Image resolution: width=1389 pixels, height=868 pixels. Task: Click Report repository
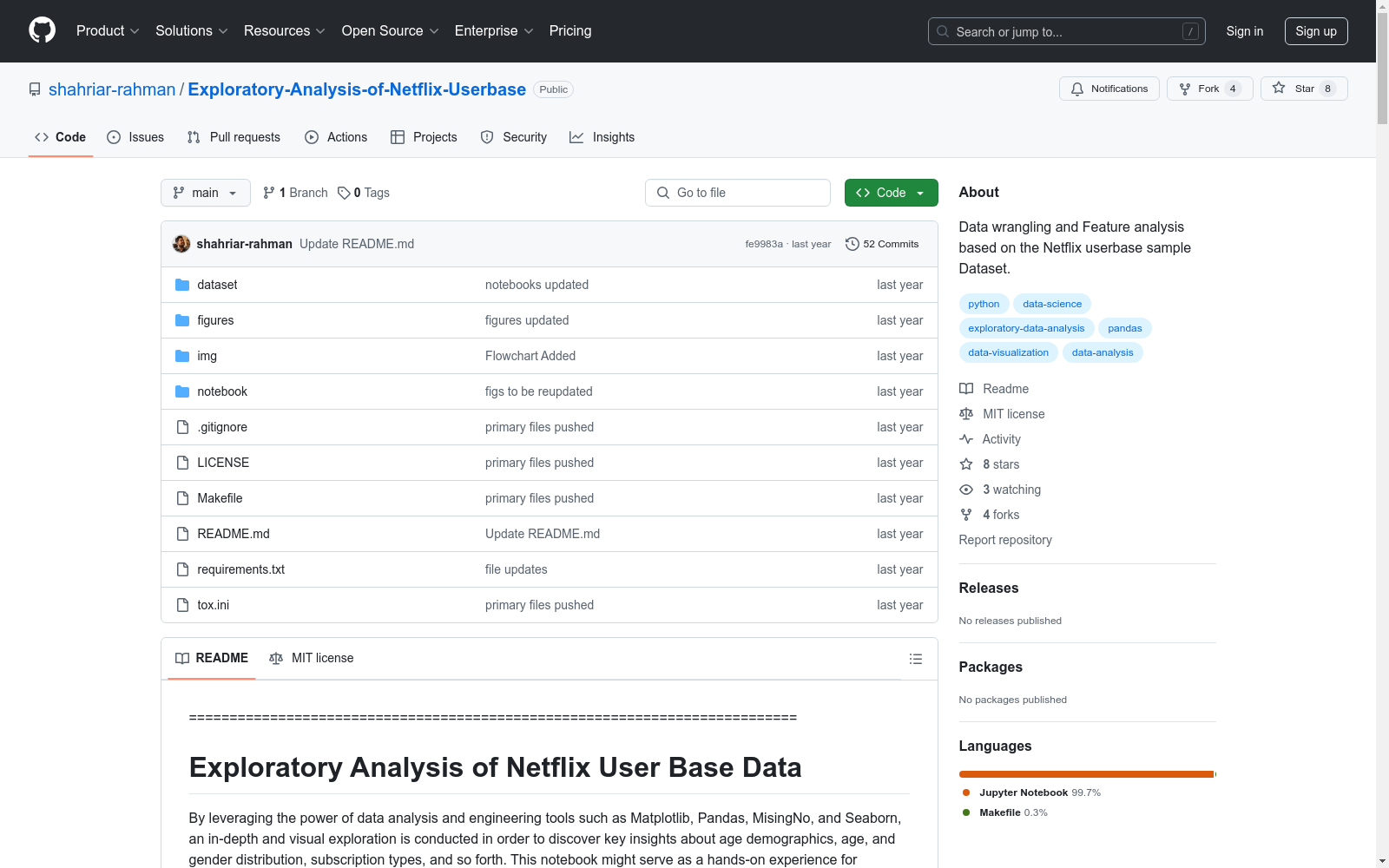1005,540
